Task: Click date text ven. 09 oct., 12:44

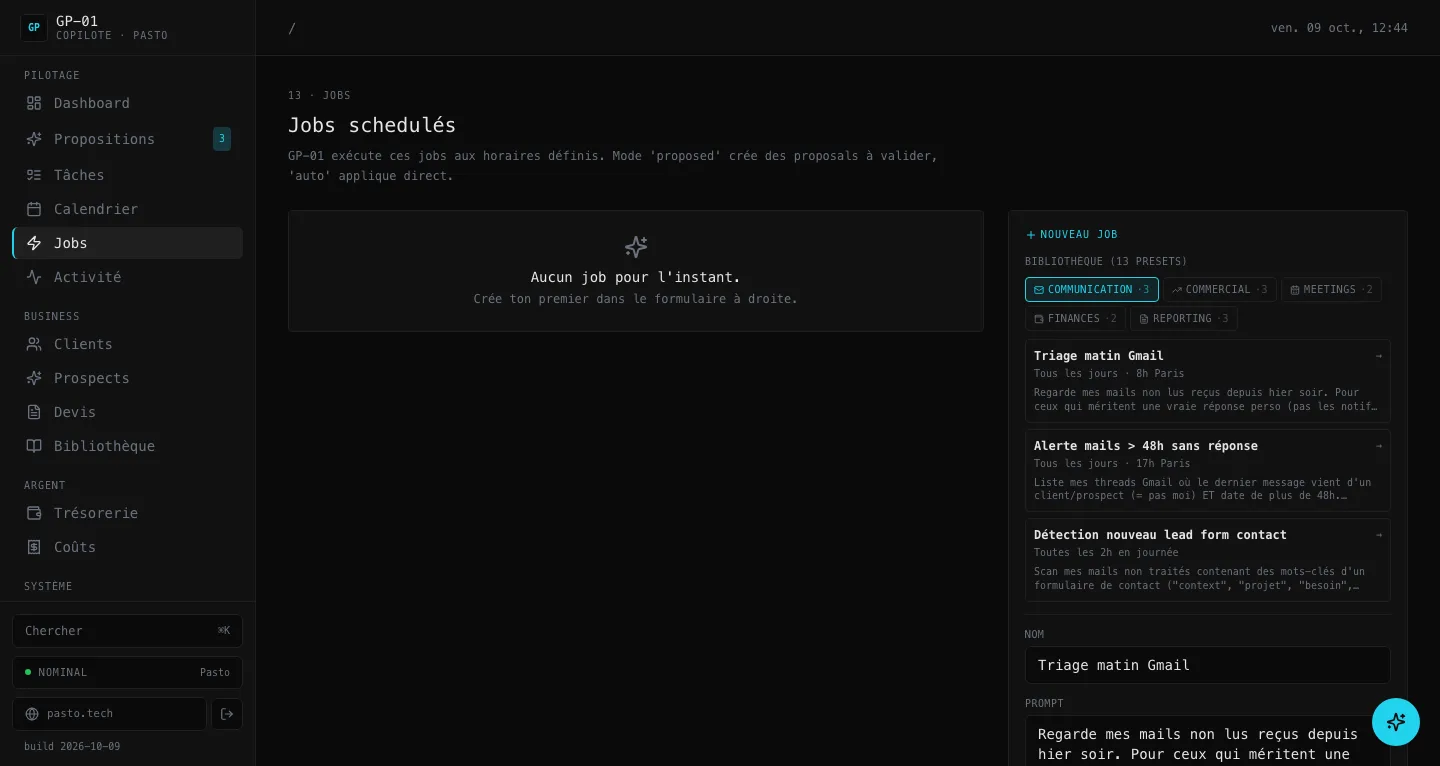Action: tap(1339, 28)
